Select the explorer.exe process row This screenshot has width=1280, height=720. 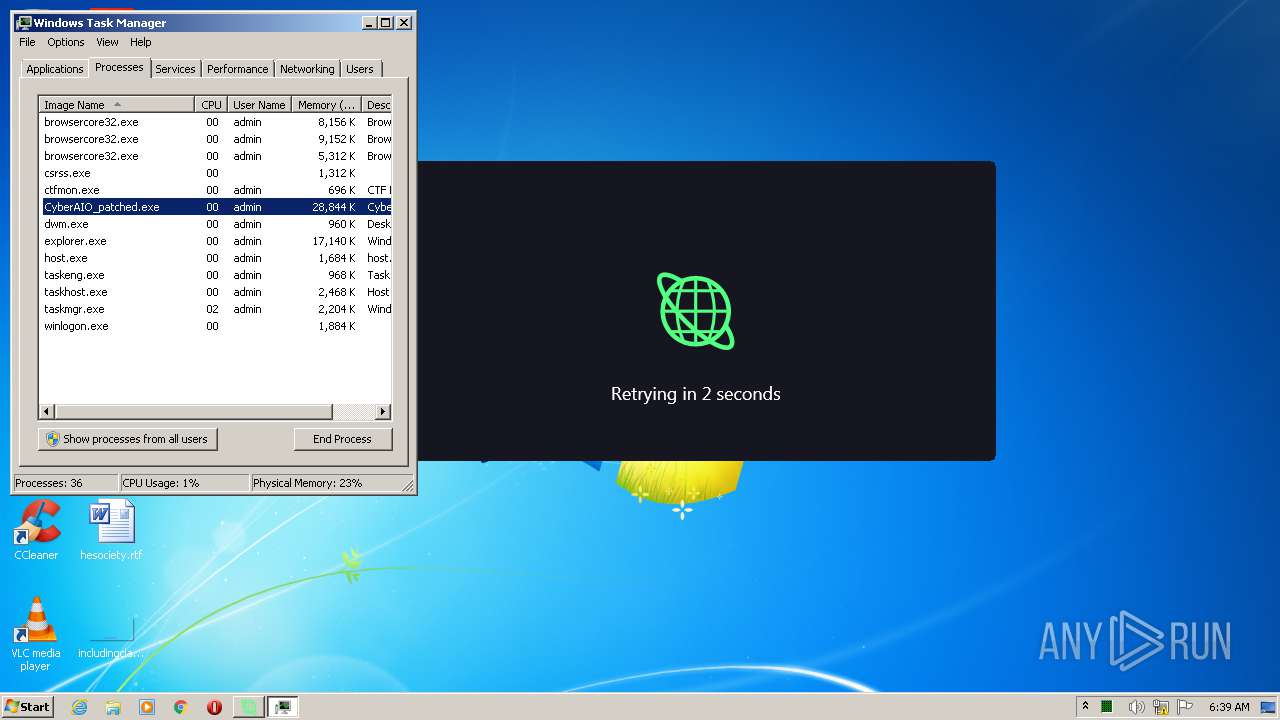coord(216,241)
